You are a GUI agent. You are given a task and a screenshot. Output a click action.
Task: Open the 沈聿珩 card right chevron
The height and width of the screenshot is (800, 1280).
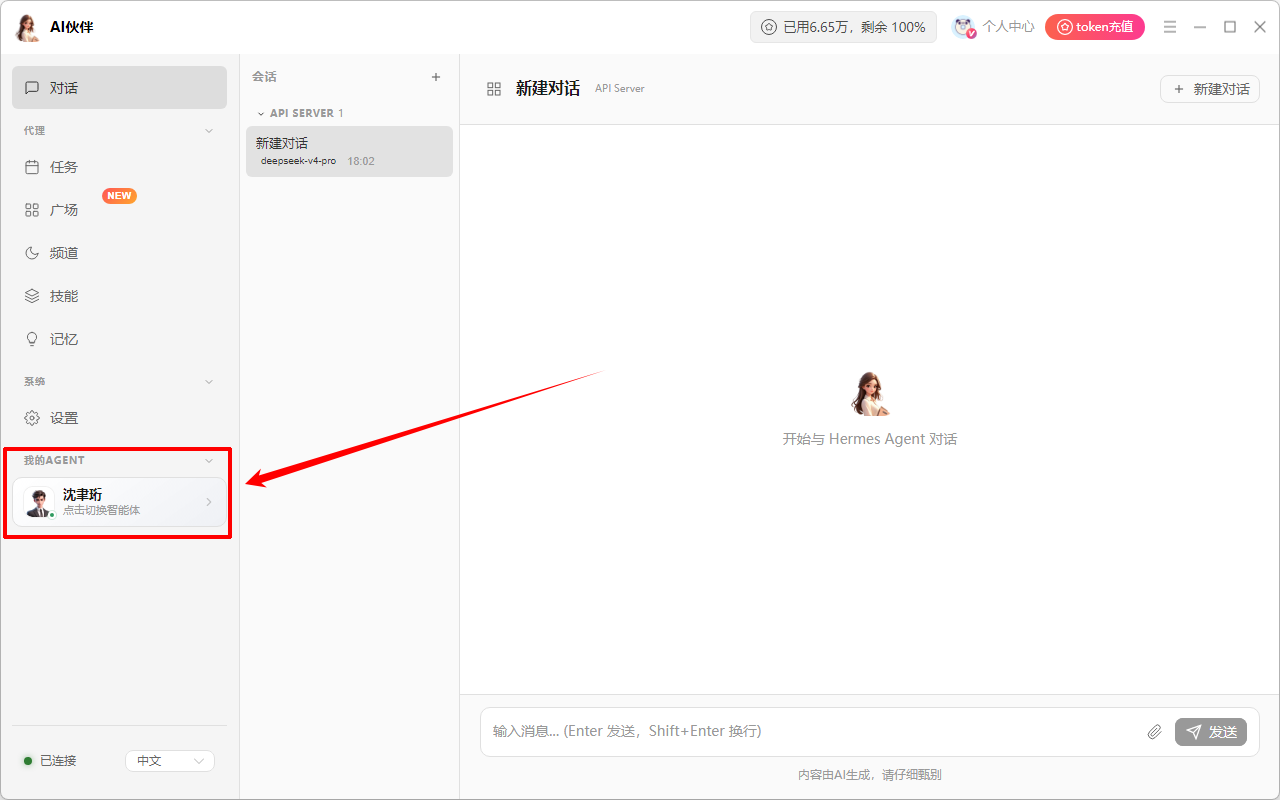point(209,502)
